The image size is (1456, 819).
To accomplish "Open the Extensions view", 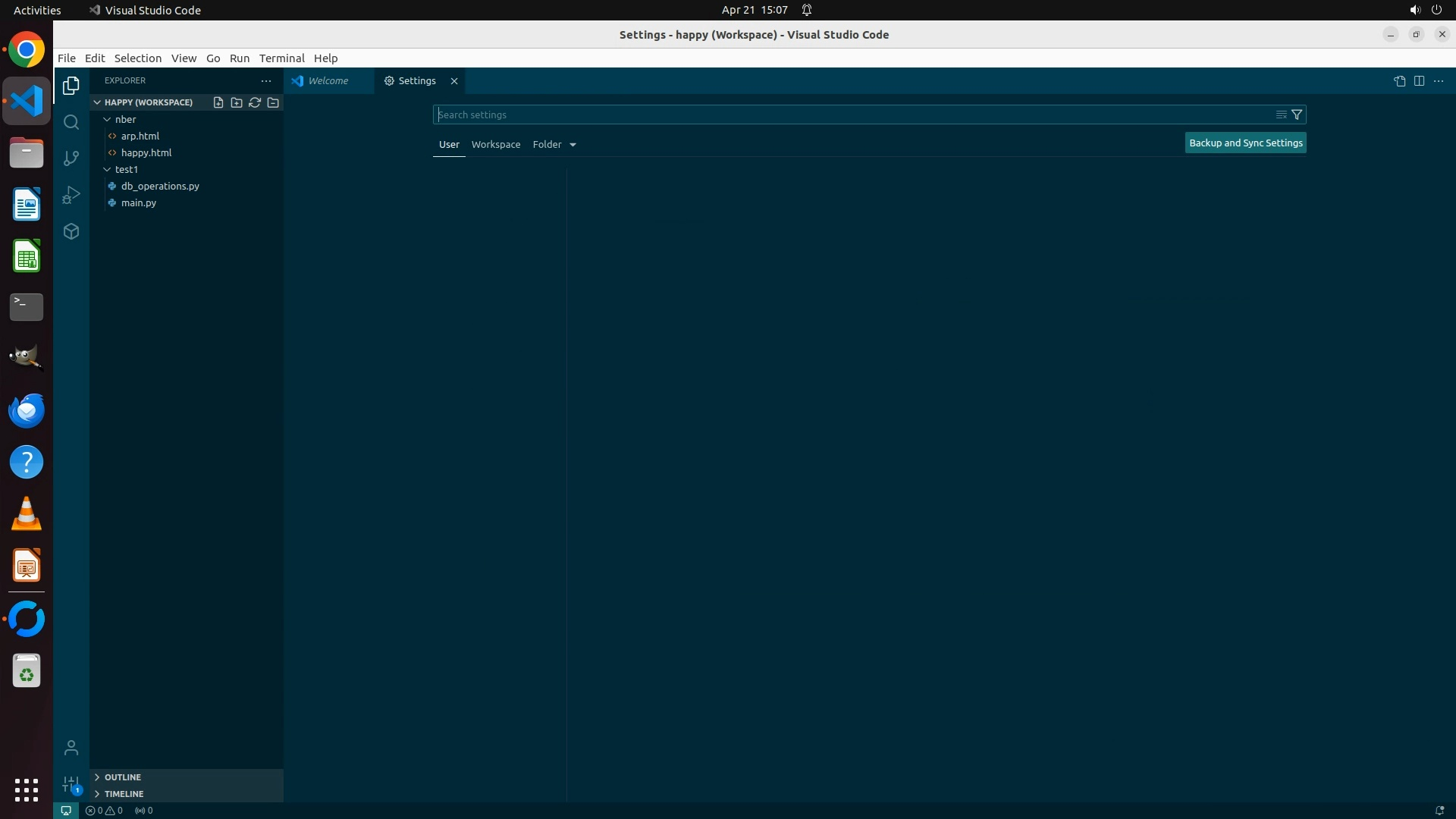I will coord(71,231).
